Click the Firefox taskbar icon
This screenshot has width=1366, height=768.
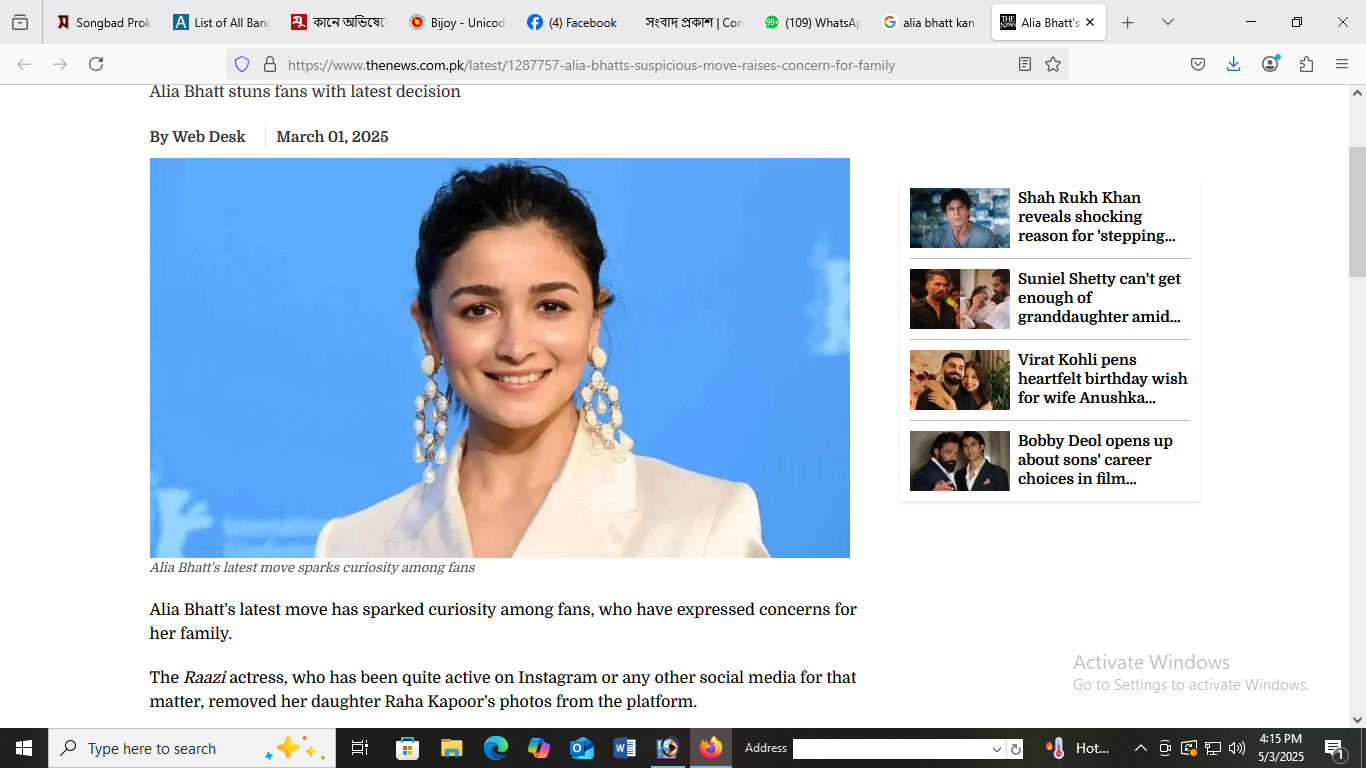pos(711,748)
